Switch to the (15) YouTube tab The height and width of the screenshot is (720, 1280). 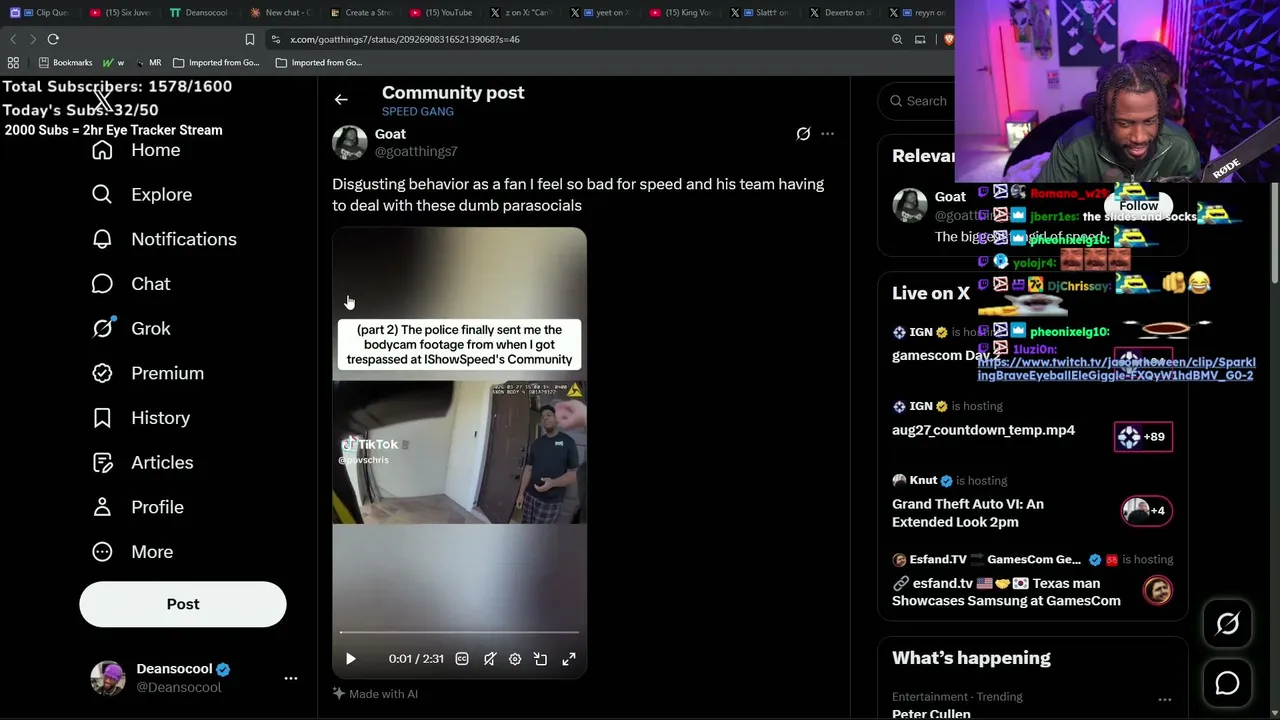[x=443, y=13]
